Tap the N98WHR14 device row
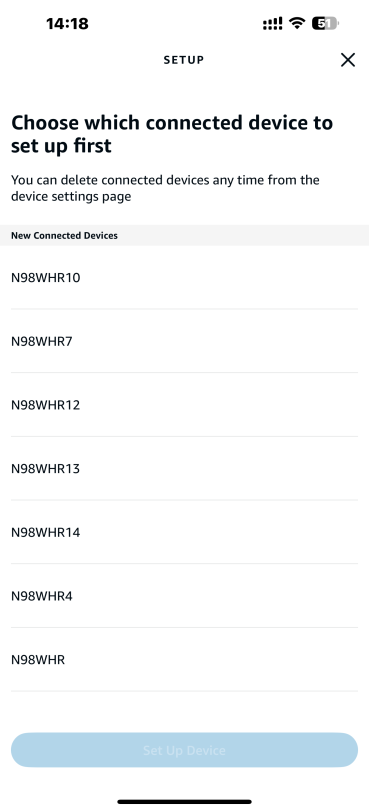Viewport: 369px width, 809px height. 184,532
